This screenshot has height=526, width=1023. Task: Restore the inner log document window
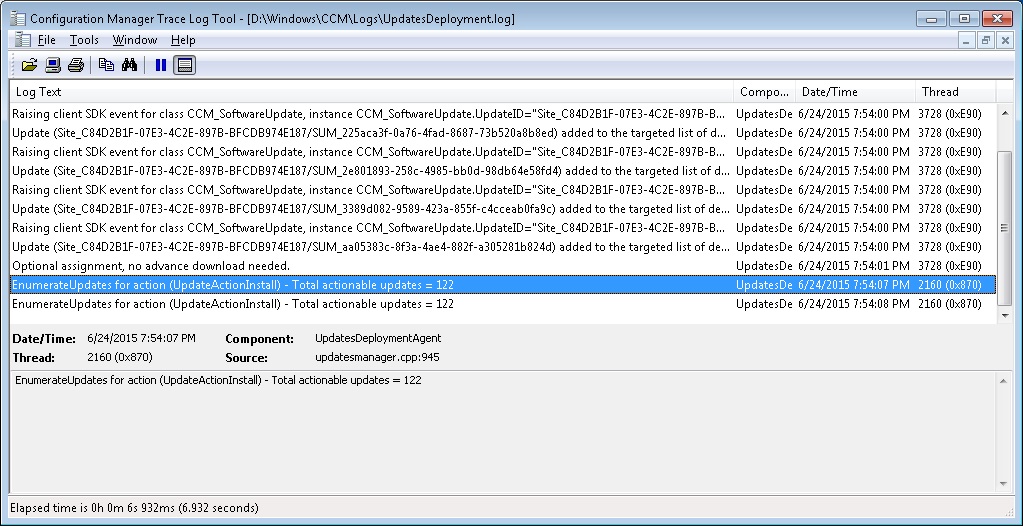coord(985,40)
